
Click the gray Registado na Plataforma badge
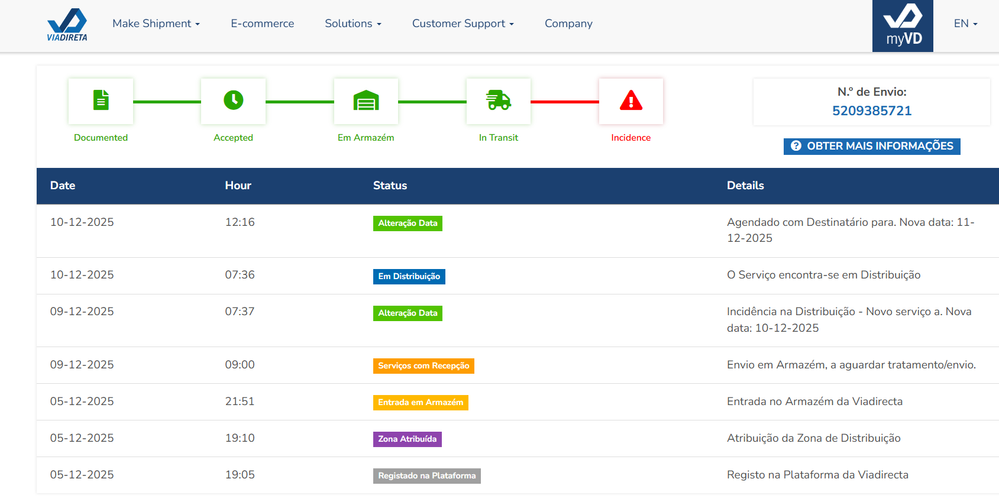[427, 476]
